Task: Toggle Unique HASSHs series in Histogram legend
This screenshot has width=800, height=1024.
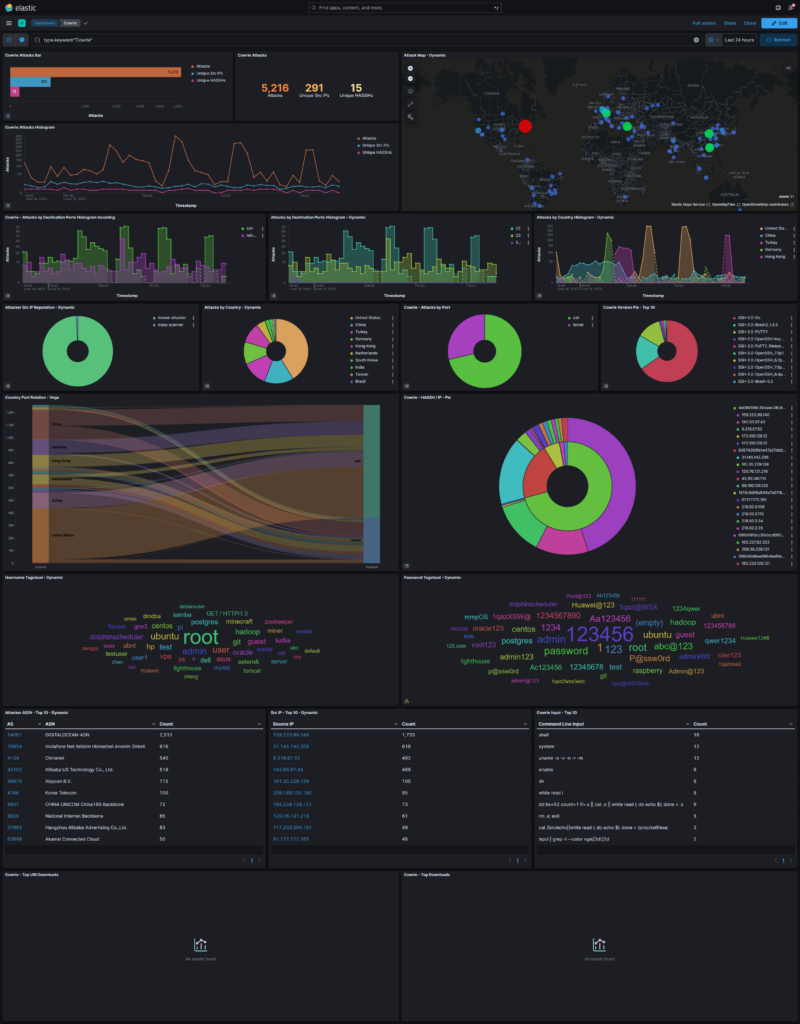Action: click(373, 152)
